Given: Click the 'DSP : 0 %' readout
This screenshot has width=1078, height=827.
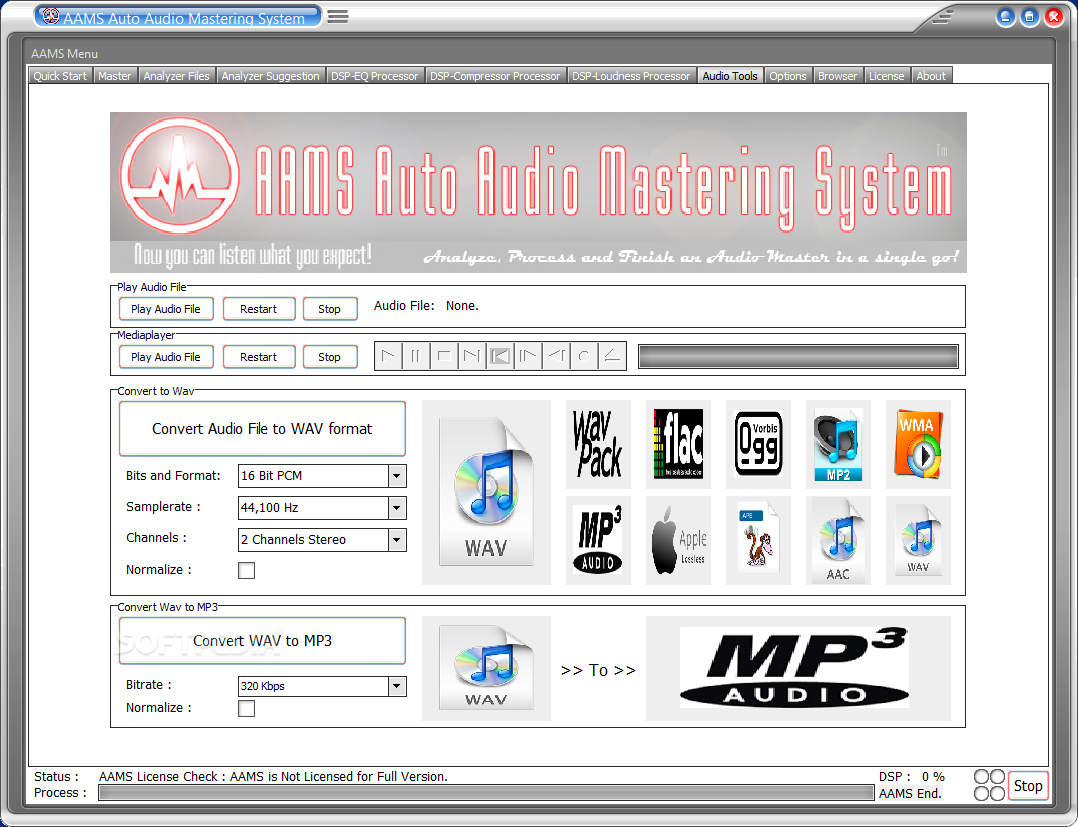Looking at the screenshot, I should pyautogui.click(x=912, y=776).
